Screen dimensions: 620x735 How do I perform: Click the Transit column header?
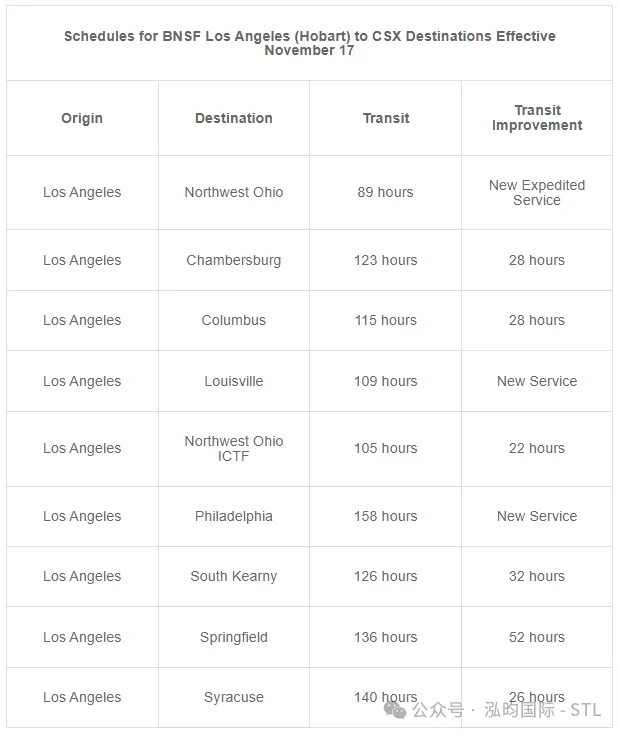pos(386,118)
